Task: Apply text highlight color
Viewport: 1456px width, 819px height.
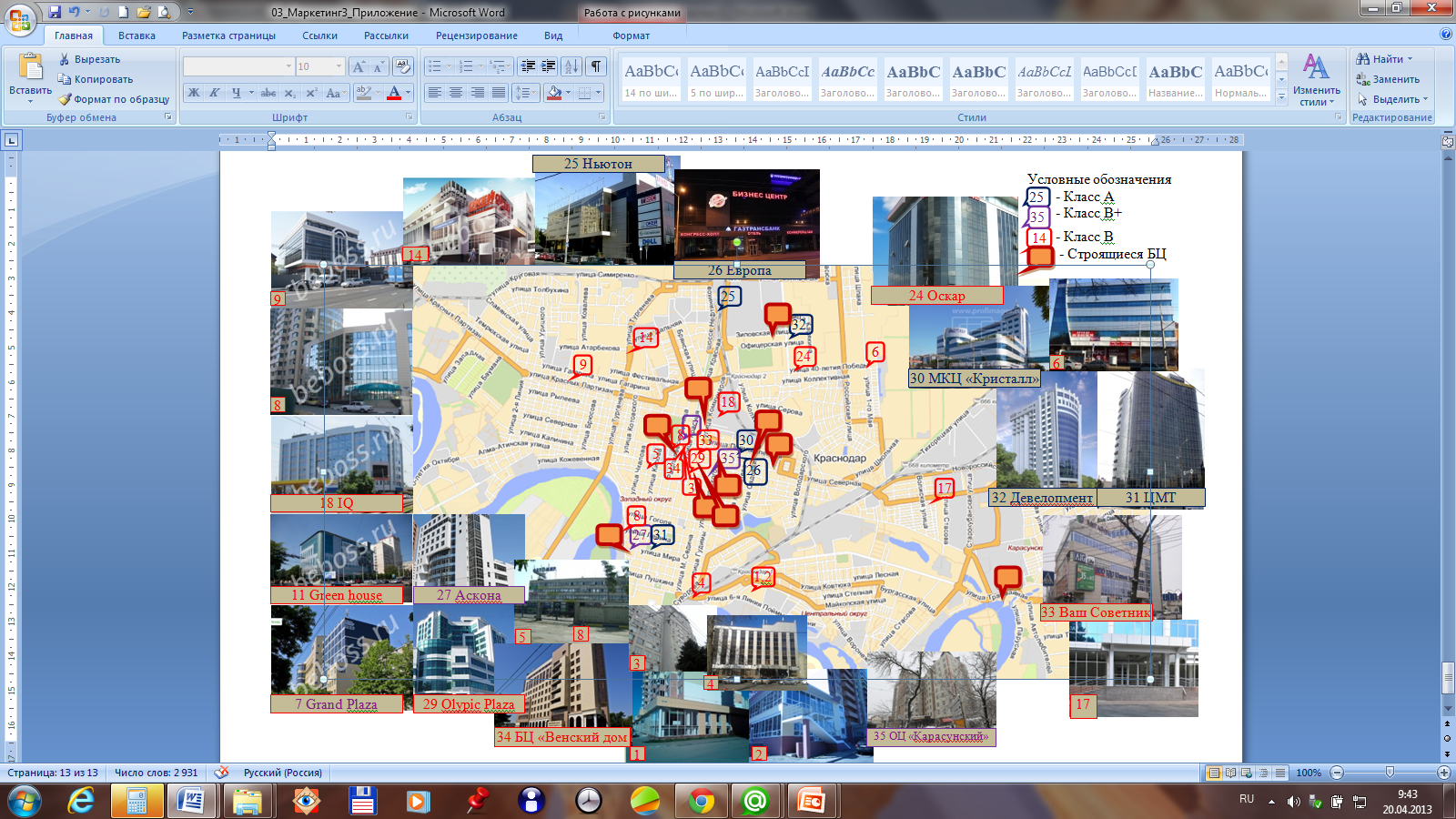Action: click(364, 93)
